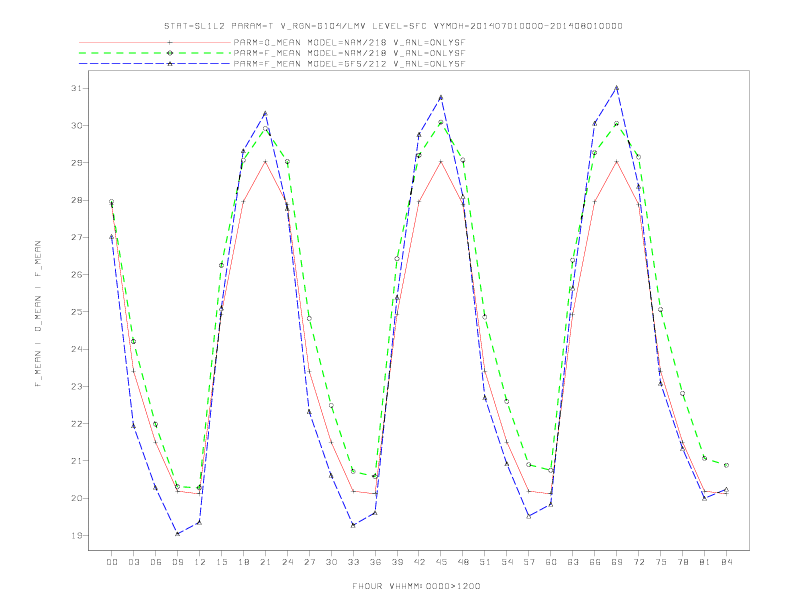792x612 pixels.
Task: Click the green circle data marker at hour 84
Action: coord(726,465)
